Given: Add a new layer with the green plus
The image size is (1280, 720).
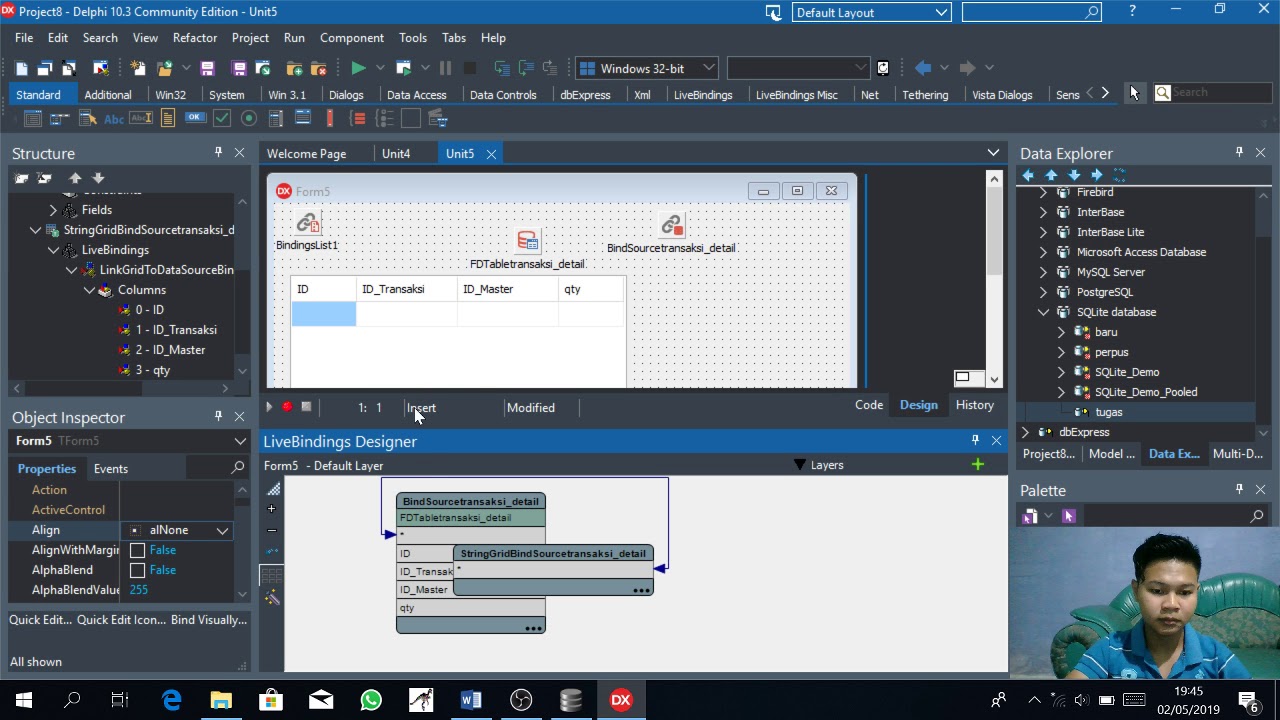Looking at the screenshot, I should [x=977, y=464].
